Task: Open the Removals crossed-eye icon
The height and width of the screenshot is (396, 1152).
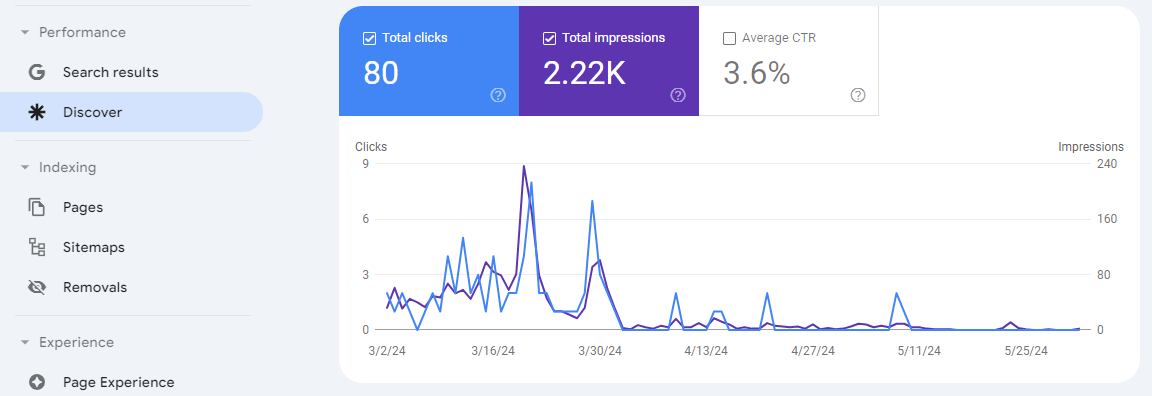Action: pyautogui.click(x=37, y=287)
